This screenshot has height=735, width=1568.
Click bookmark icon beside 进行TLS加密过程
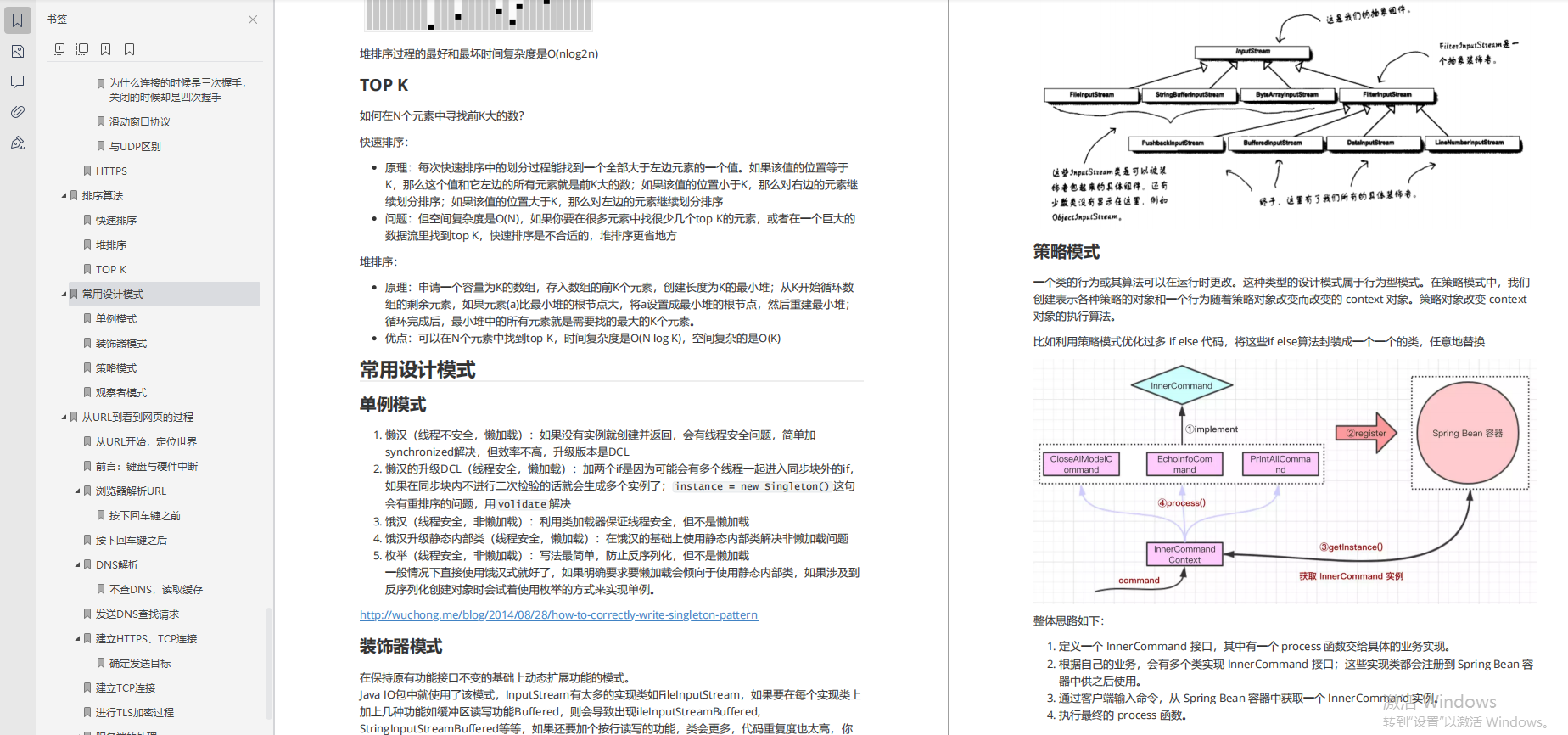[87, 712]
